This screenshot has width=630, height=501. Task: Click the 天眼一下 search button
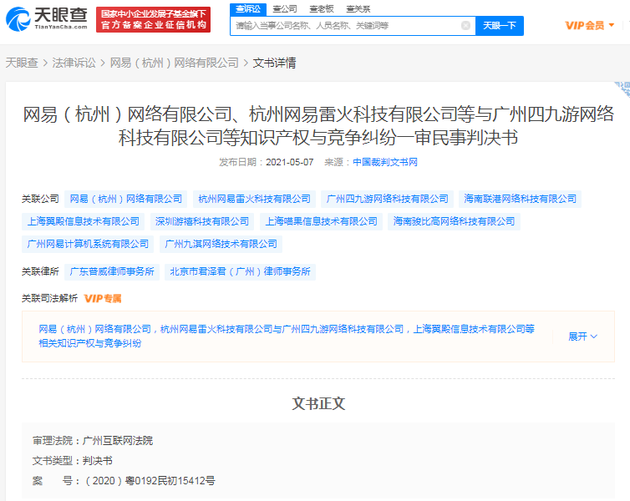pos(499,26)
